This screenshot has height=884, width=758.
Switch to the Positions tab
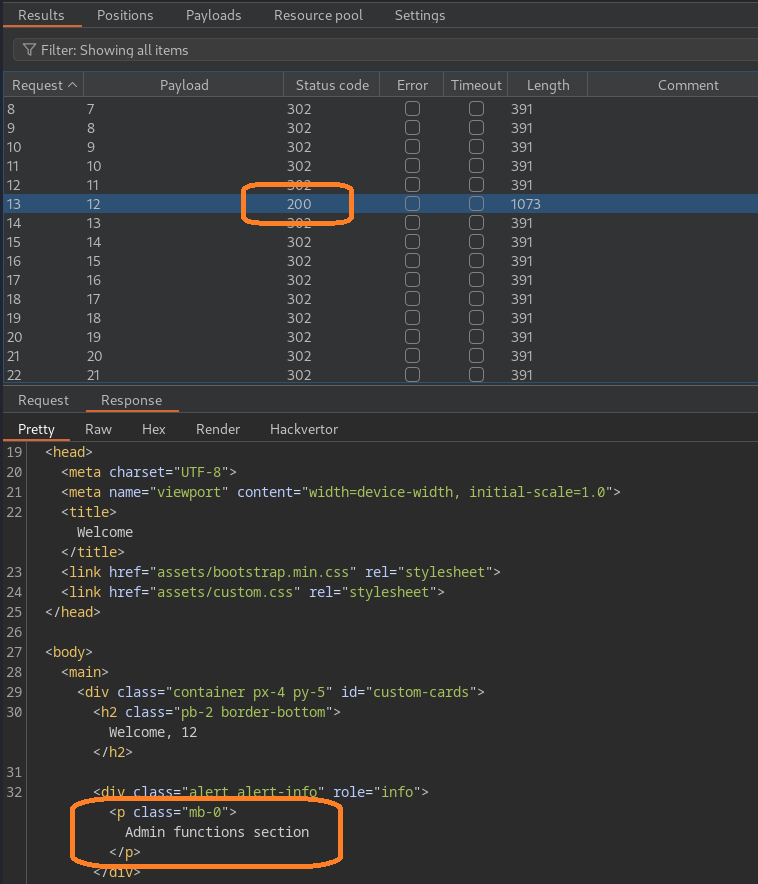click(125, 15)
